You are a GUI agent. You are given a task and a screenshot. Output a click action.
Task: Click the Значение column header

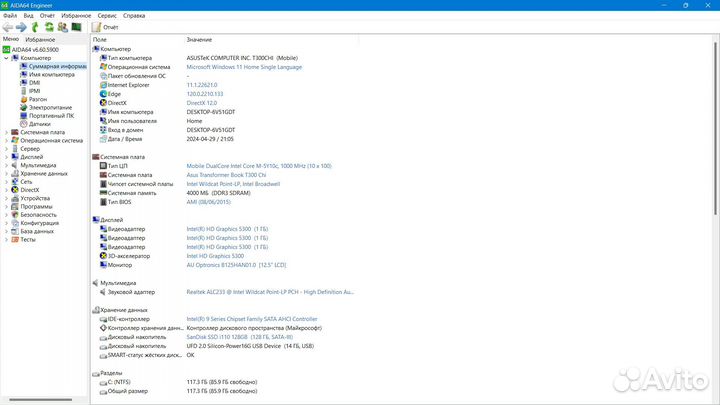(199, 39)
